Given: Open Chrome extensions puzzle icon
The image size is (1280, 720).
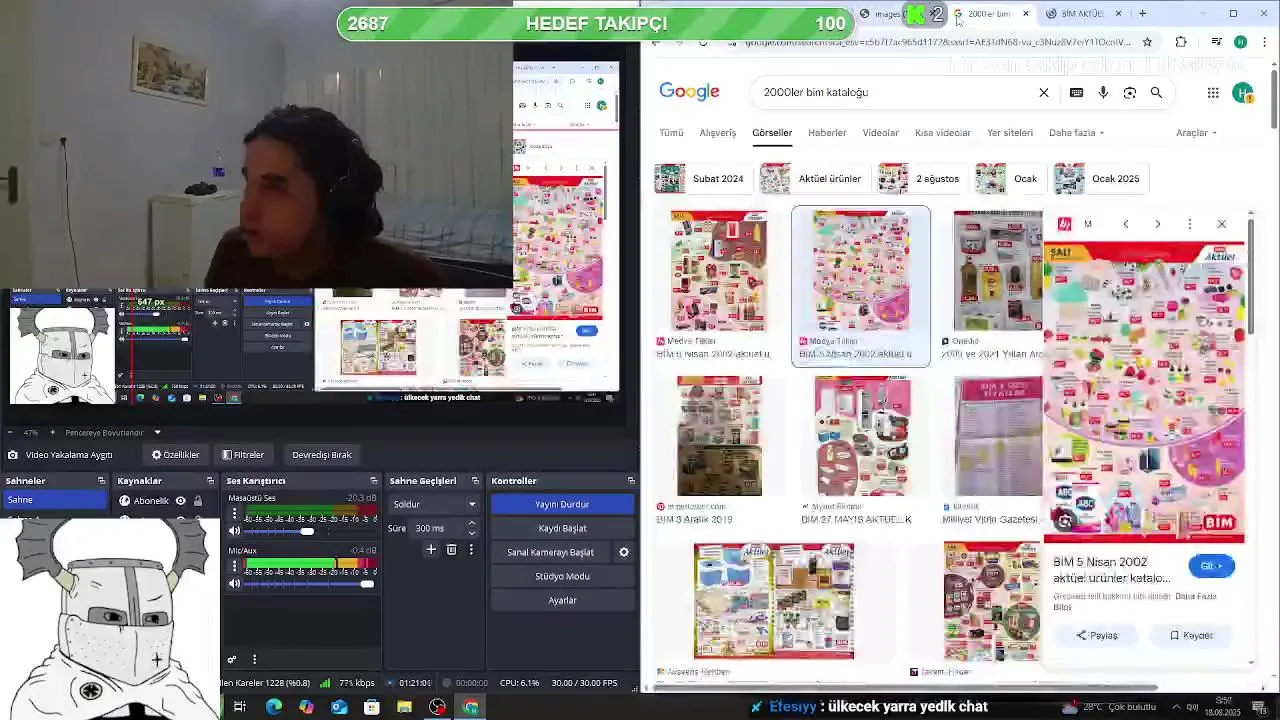Looking at the screenshot, I should click(x=1181, y=42).
